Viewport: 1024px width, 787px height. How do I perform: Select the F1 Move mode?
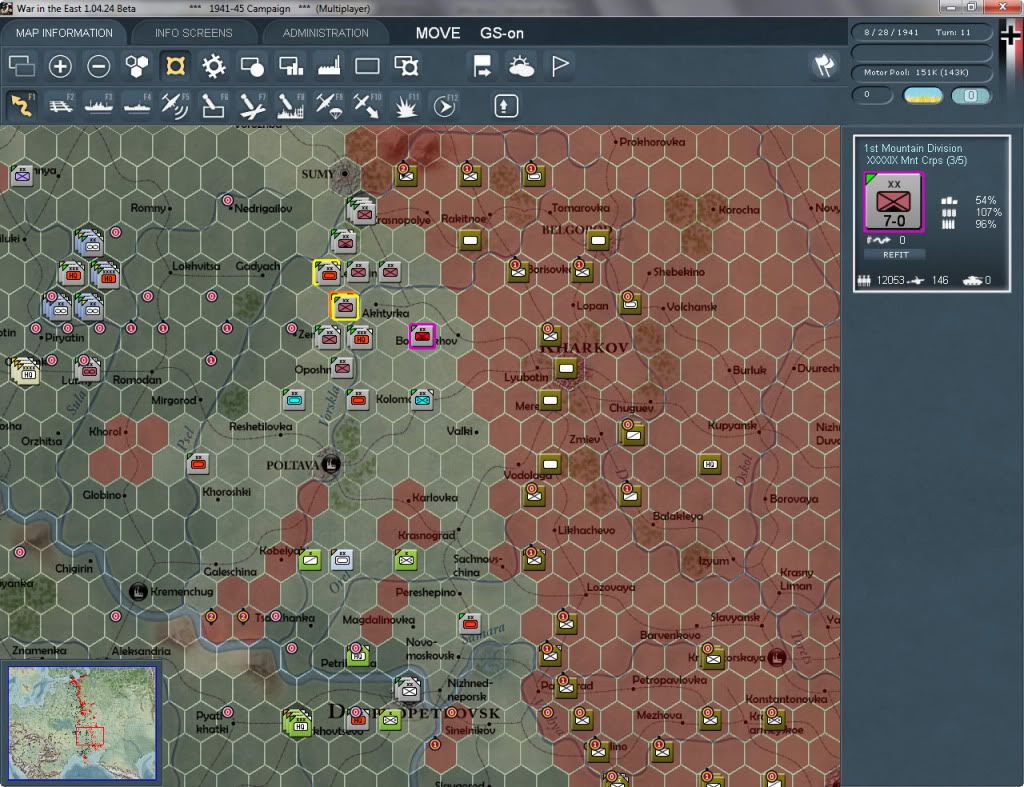[22, 106]
